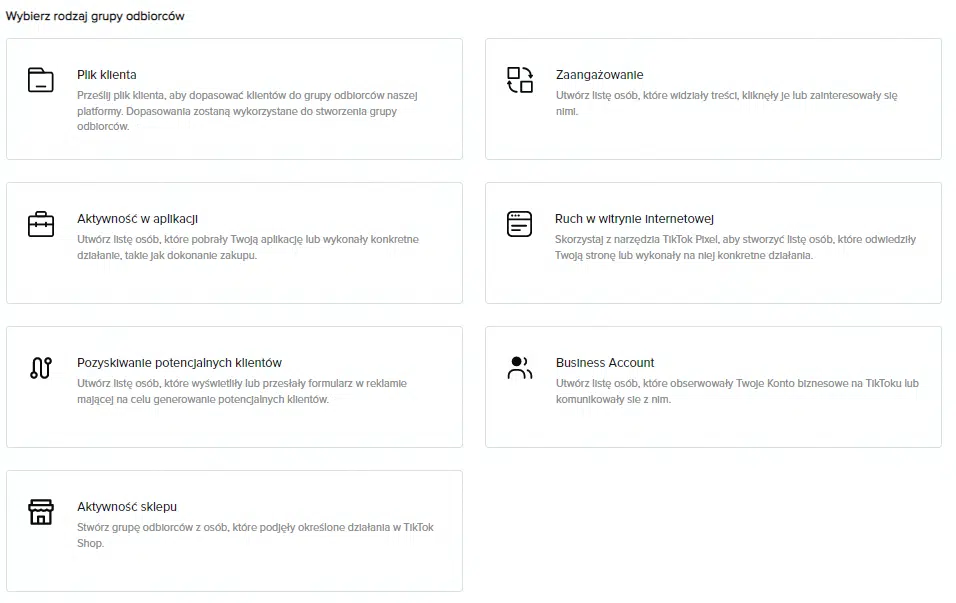
Task: Click the people icon for Business Account
Action: tap(520, 368)
